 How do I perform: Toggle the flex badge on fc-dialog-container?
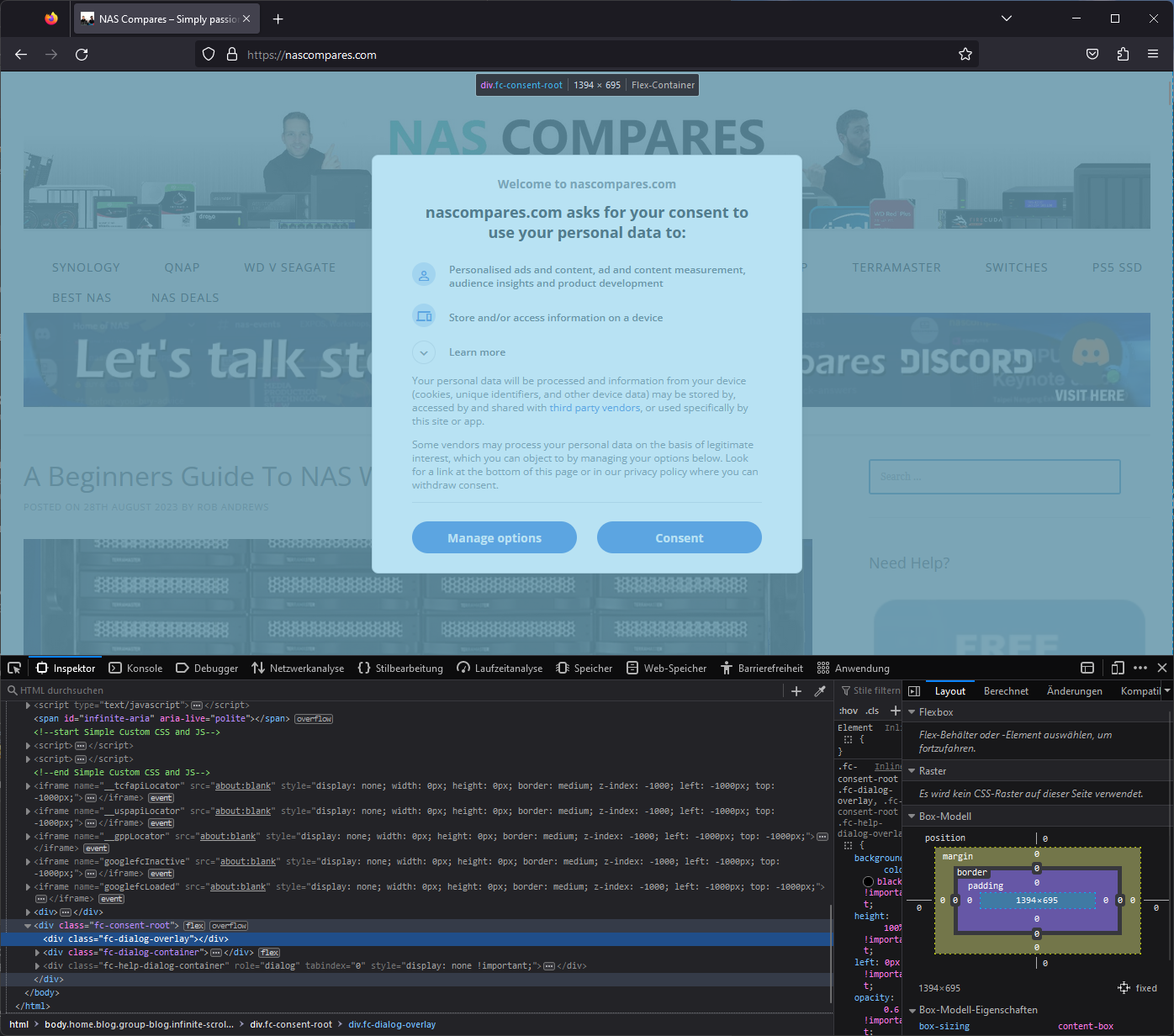point(268,952)
